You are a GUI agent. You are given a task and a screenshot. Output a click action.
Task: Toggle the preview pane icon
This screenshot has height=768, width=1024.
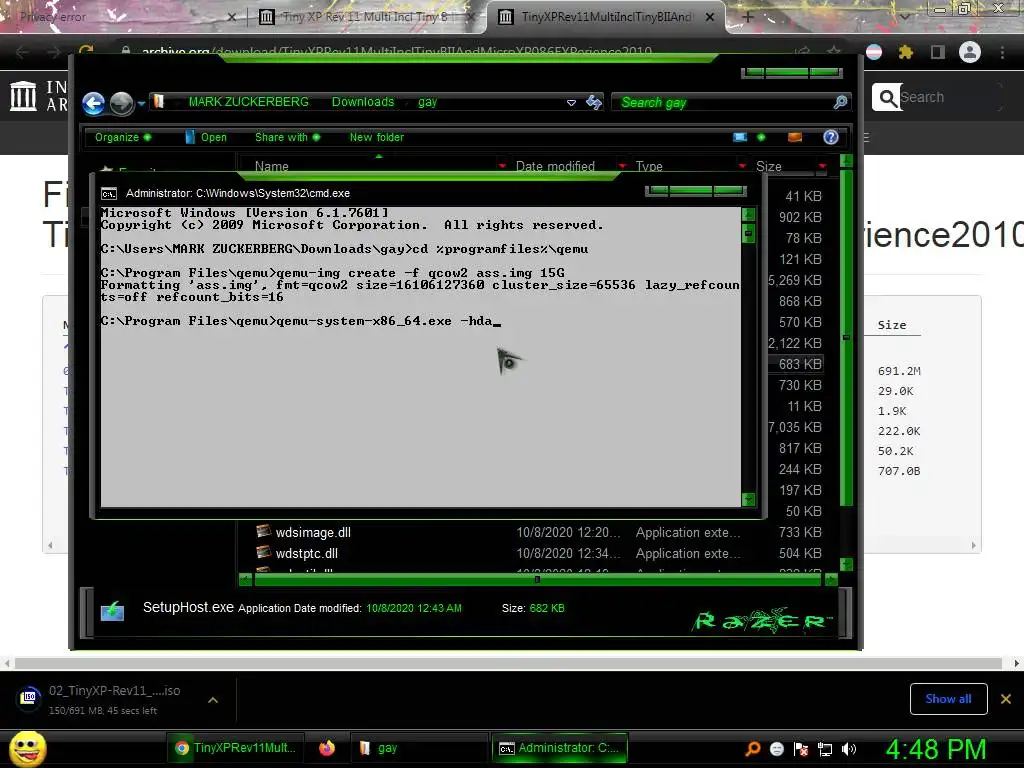point(795,137)
